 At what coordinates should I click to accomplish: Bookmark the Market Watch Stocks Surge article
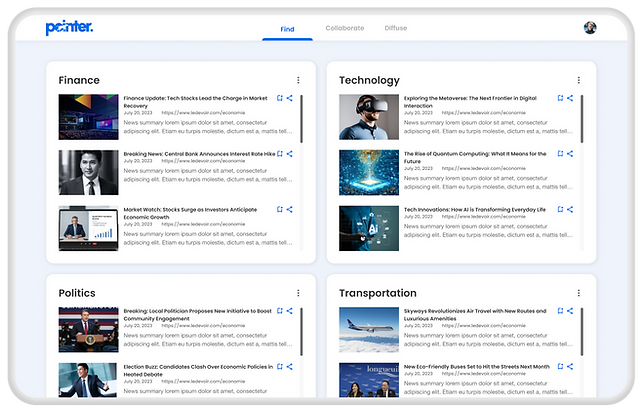(280, 209)
